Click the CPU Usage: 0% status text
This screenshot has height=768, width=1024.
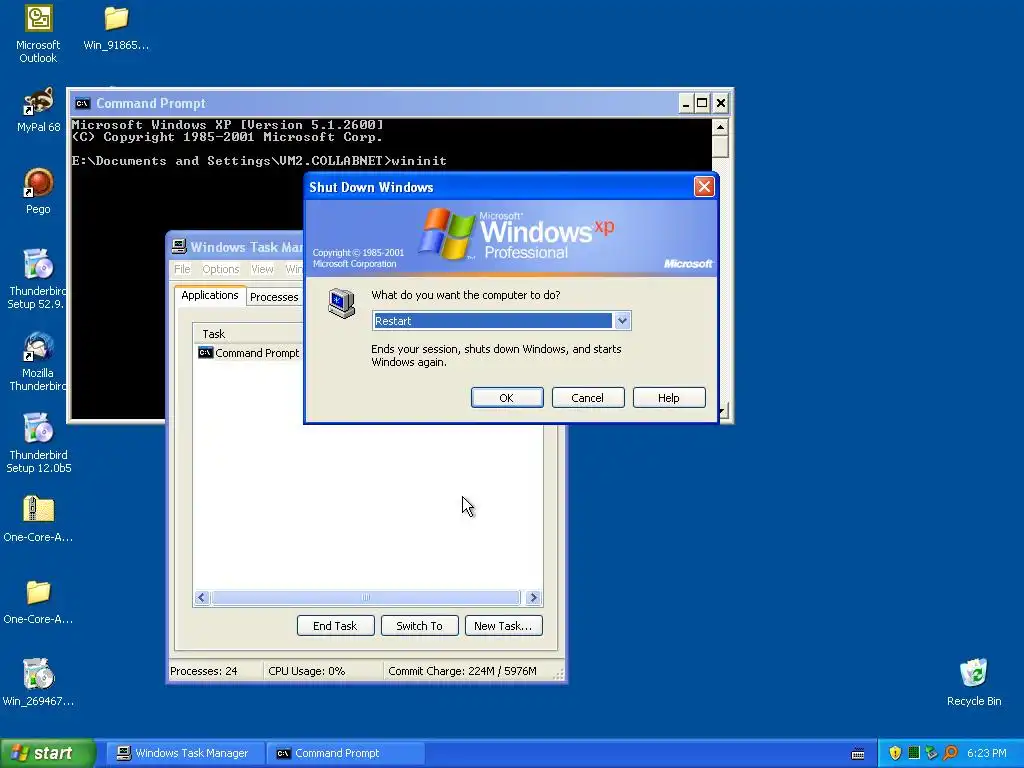306,671
